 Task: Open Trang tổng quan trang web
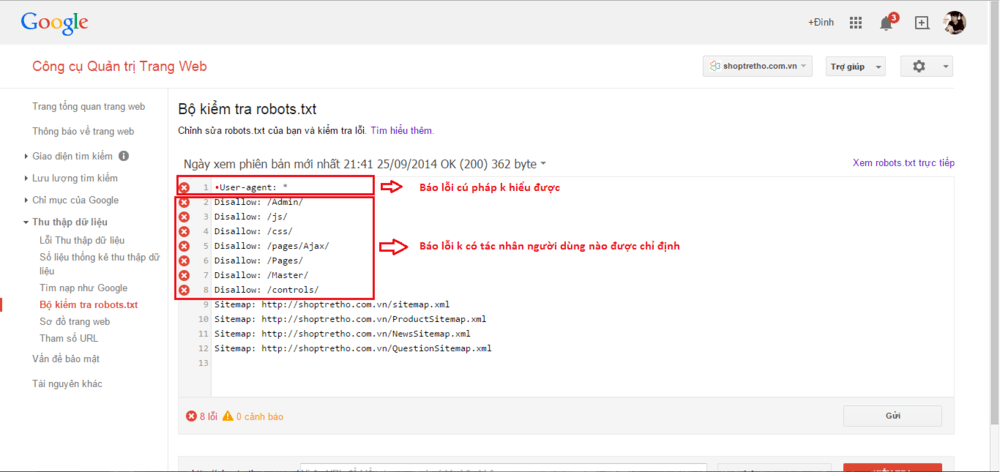click(x=89, y=107)
